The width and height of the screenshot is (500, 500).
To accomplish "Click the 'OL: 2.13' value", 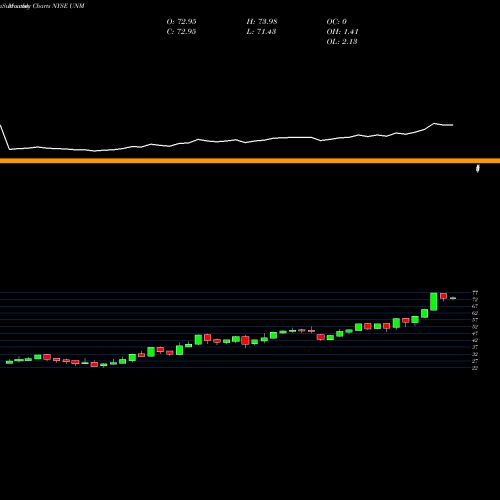I will (x=342, y=42).
